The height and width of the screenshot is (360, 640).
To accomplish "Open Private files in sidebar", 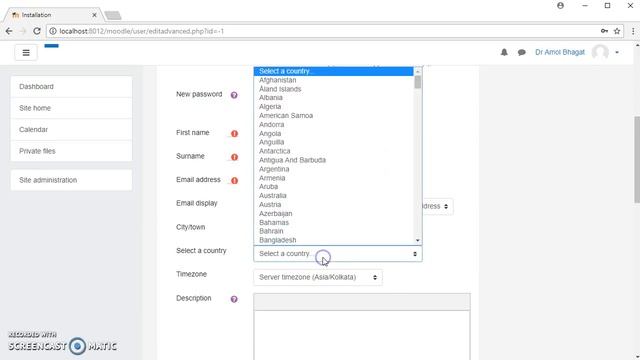I will click(x=71, y=151).
